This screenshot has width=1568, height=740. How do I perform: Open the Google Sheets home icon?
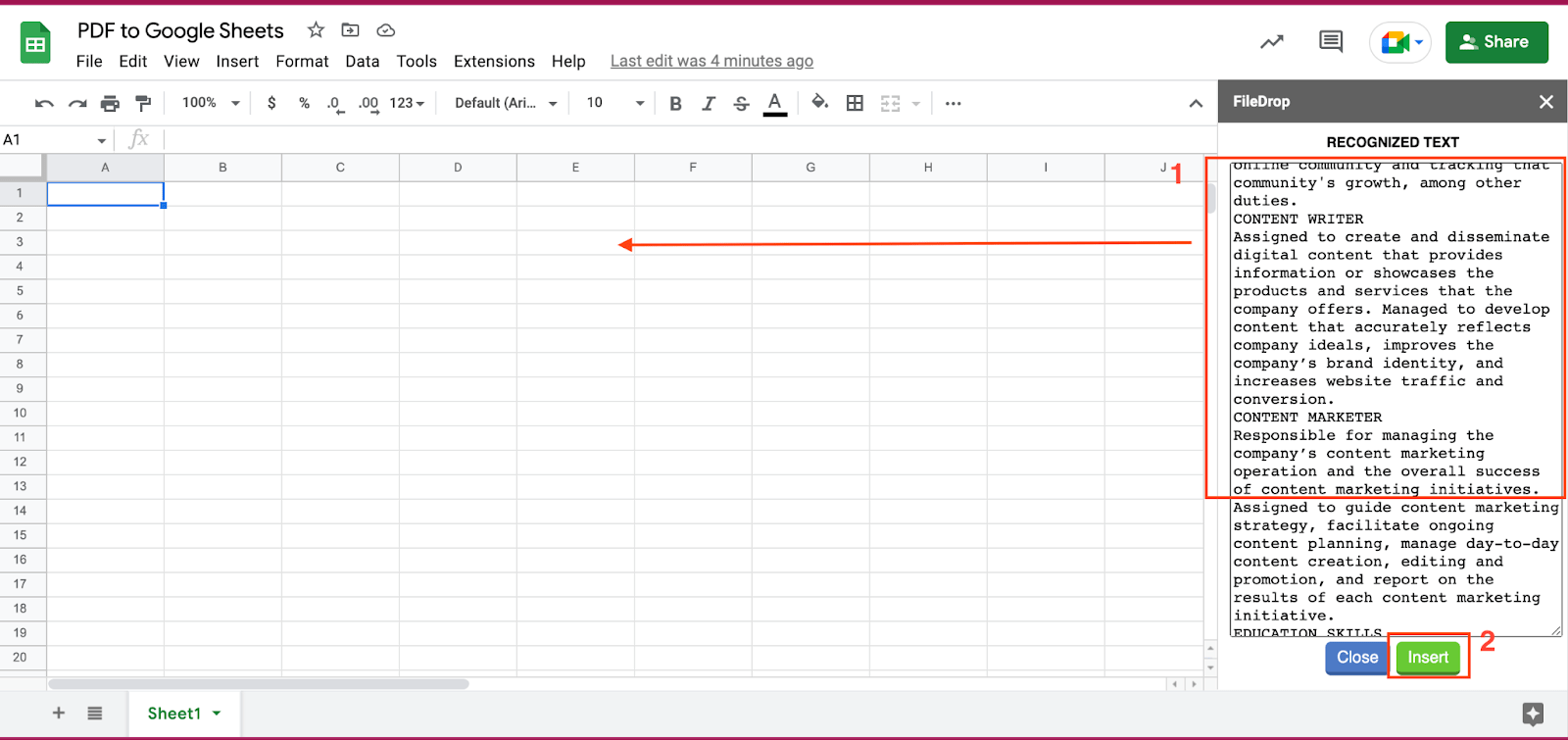(35, 43)
